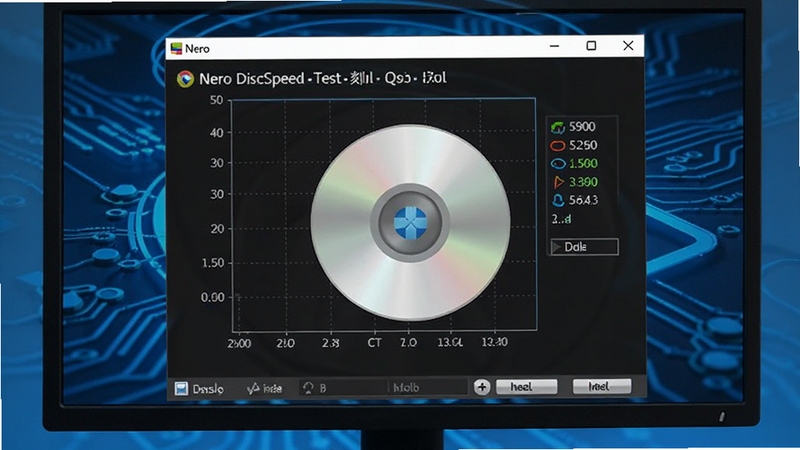Click the Nero app icon in title bar
The width and height of the screenshot is (800, 450).
[177, 48]
